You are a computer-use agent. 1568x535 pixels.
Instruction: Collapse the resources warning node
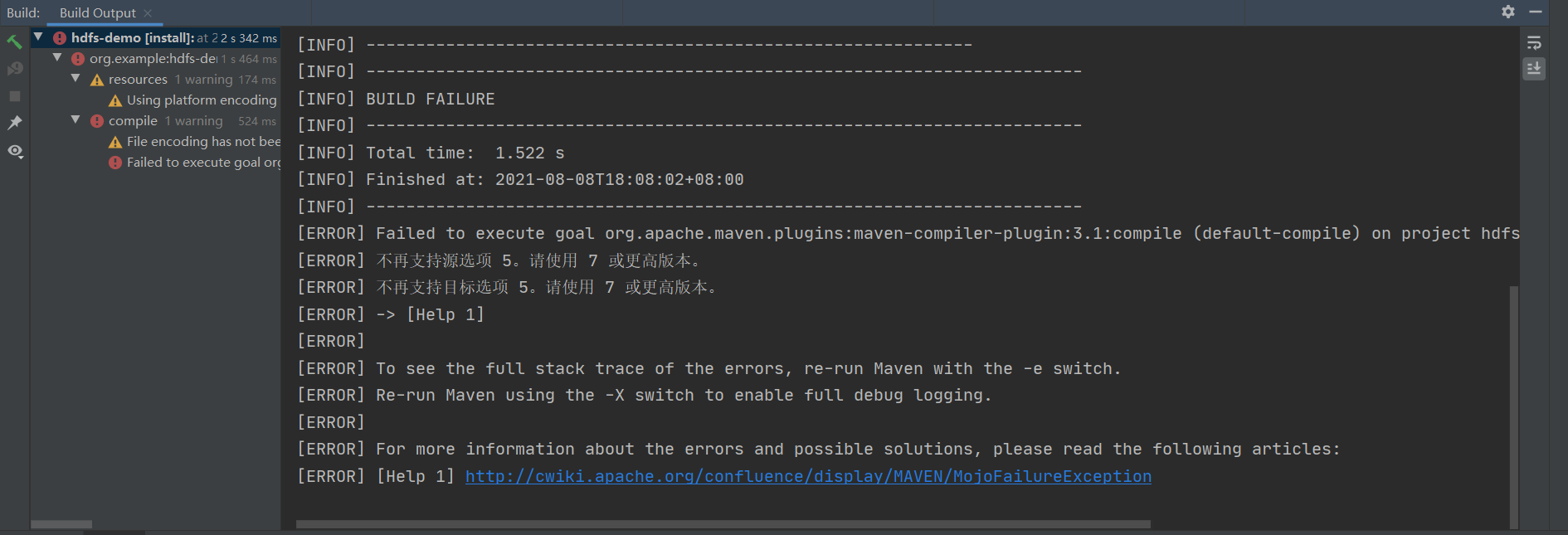pos(75,79)
